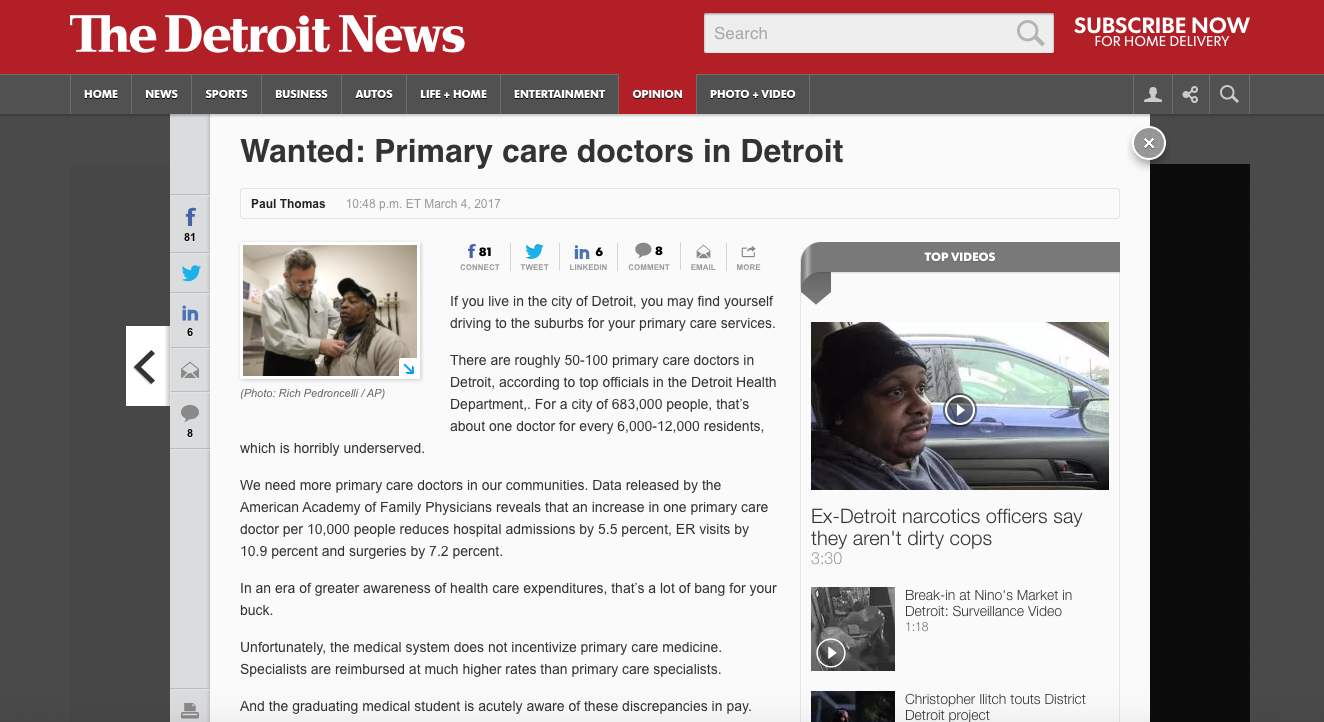Close the article overlay with X button
The width and height of the screenshot is (1324, 722).
click(x=1149, y=143)
